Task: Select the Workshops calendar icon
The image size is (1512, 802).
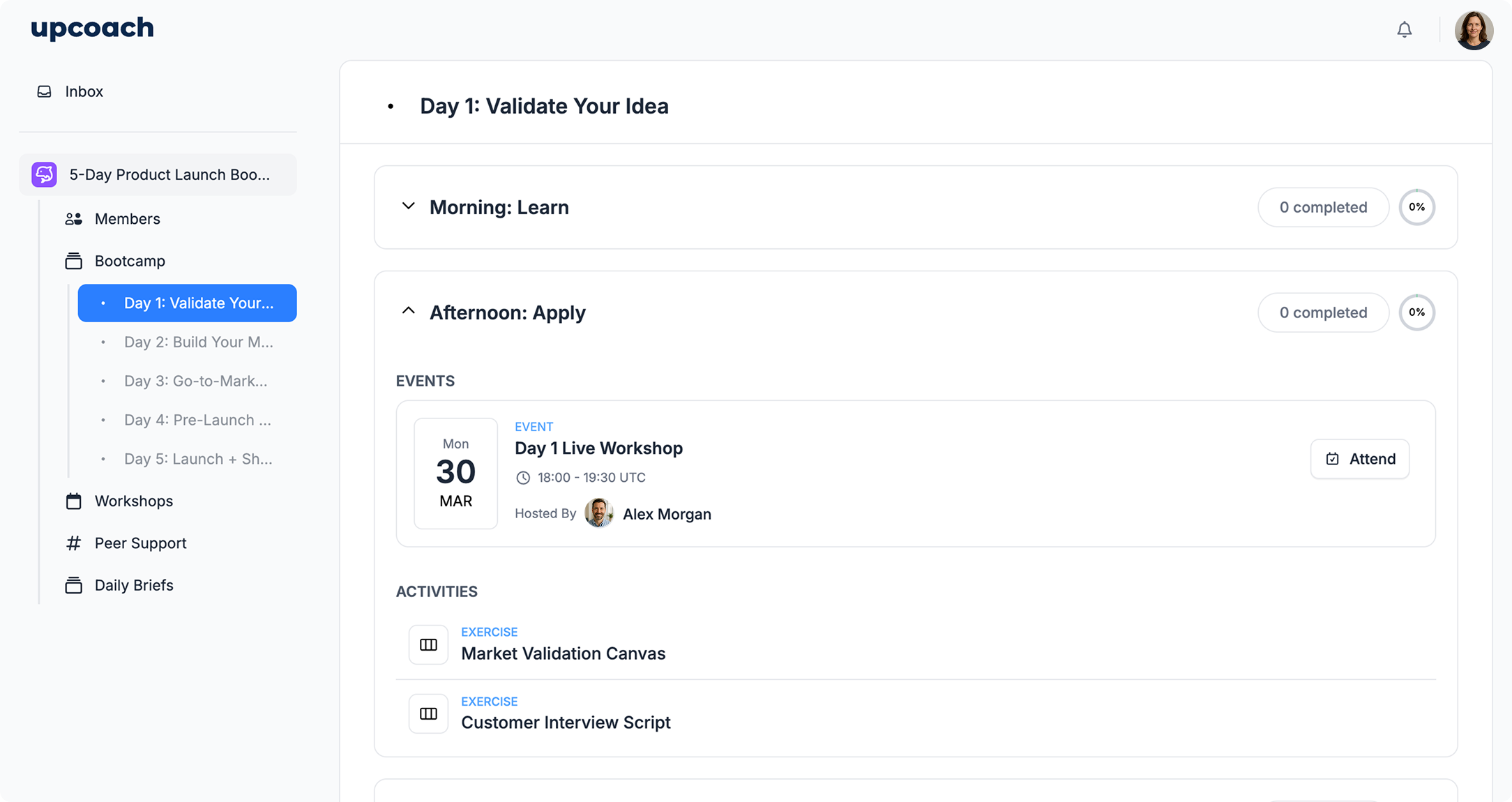Action: (73, 501)
